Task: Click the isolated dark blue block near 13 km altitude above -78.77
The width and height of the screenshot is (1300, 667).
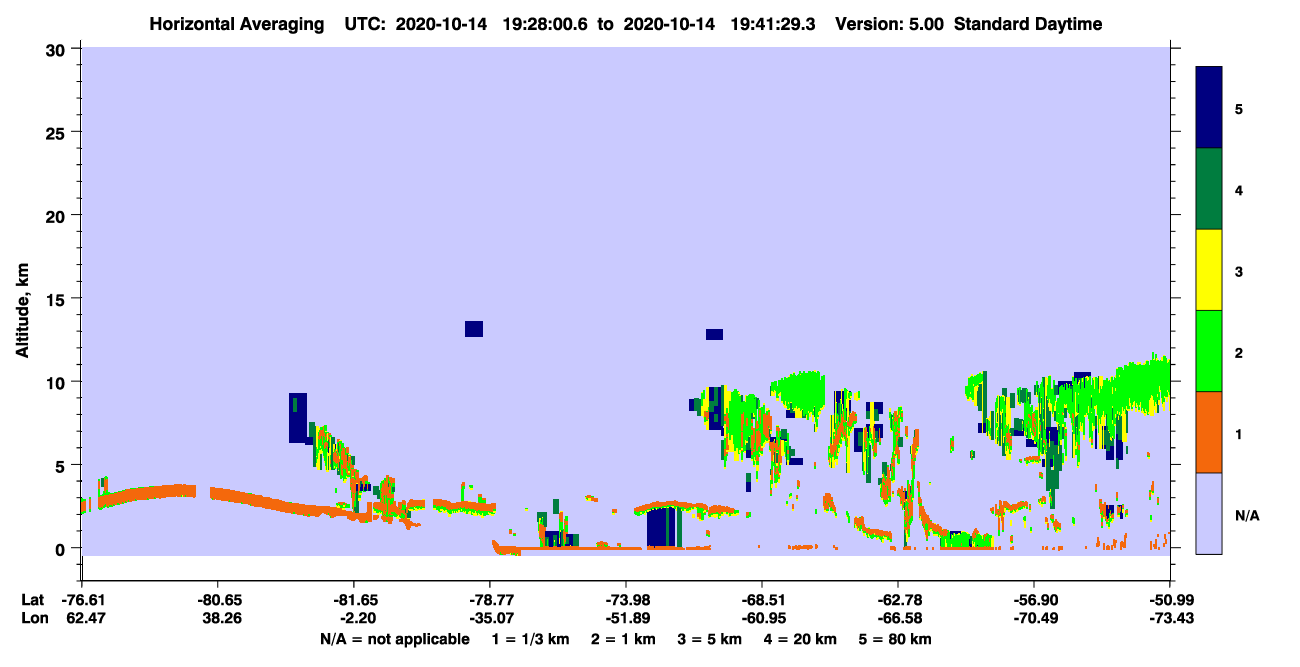Action: coord(474,329)
